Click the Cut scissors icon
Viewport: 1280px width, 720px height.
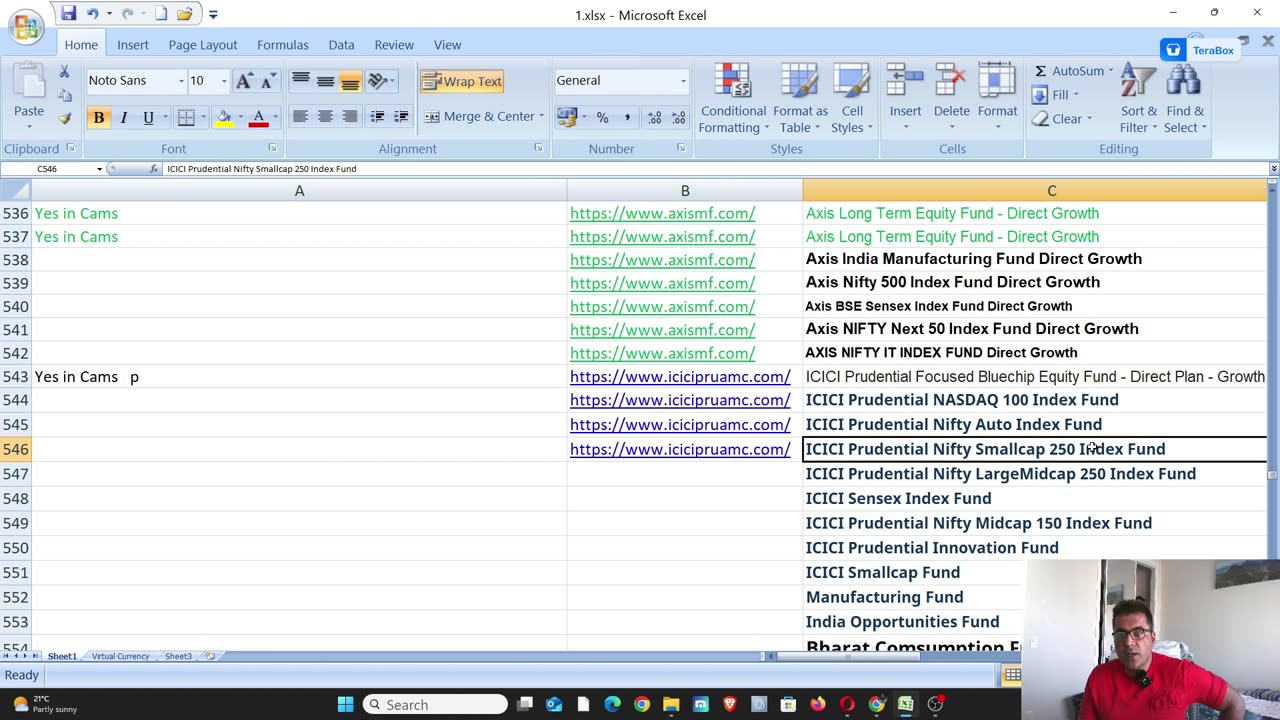[x=64, y=72]
